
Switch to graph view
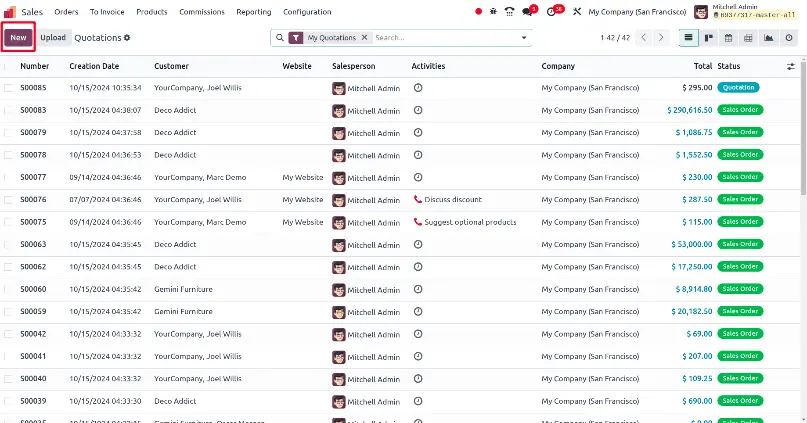coord(768,38)
